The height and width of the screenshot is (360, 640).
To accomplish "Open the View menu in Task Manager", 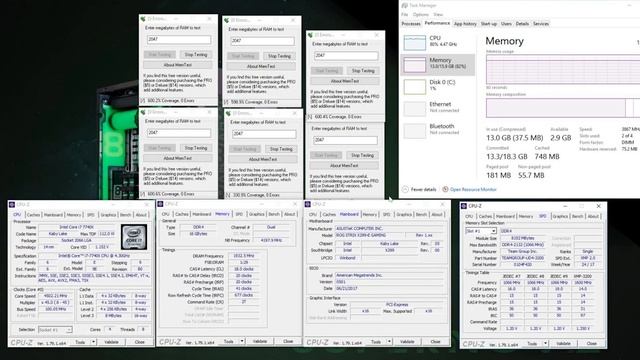I will point(438,15).
